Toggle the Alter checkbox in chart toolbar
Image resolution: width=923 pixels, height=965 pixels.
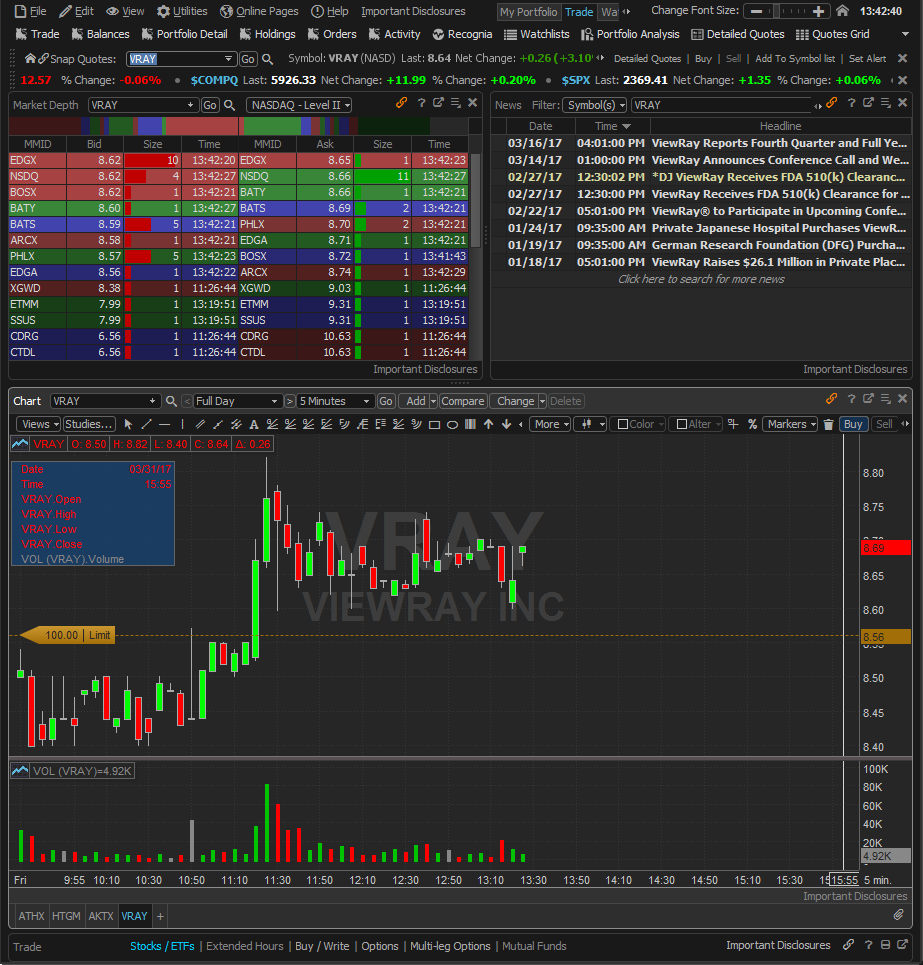tap(682, 424)
